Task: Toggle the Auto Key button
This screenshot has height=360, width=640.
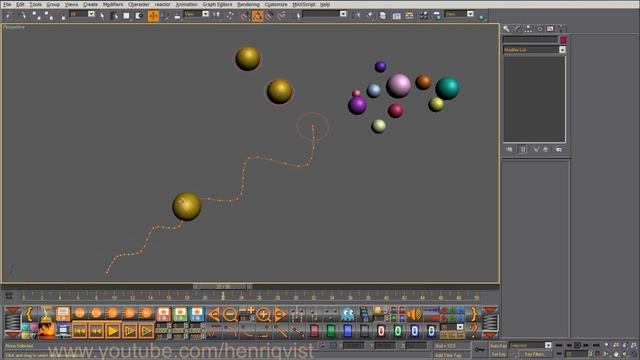Action: [499, 346]
